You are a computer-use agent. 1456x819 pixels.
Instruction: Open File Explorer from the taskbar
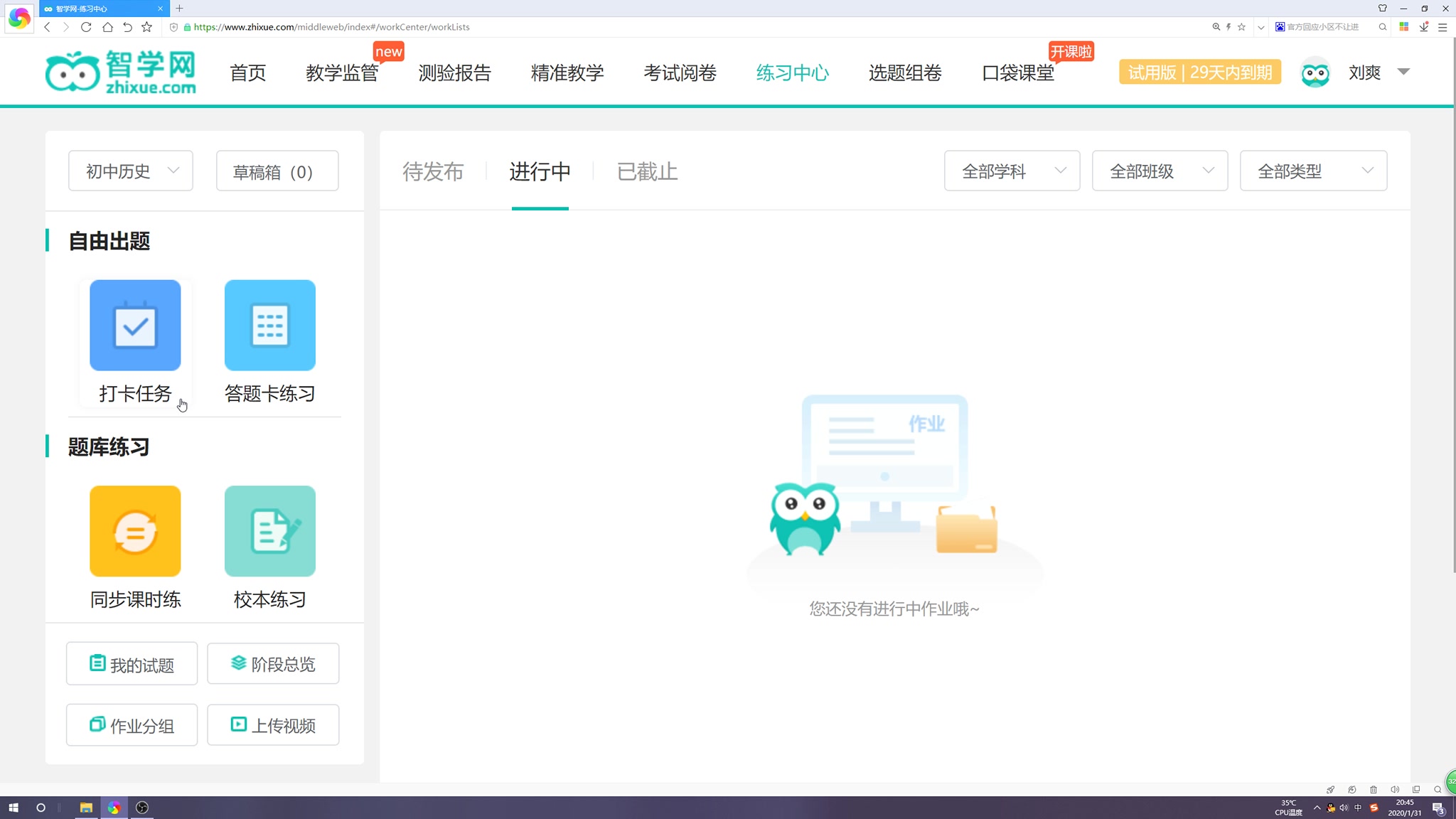pos(86,808)
